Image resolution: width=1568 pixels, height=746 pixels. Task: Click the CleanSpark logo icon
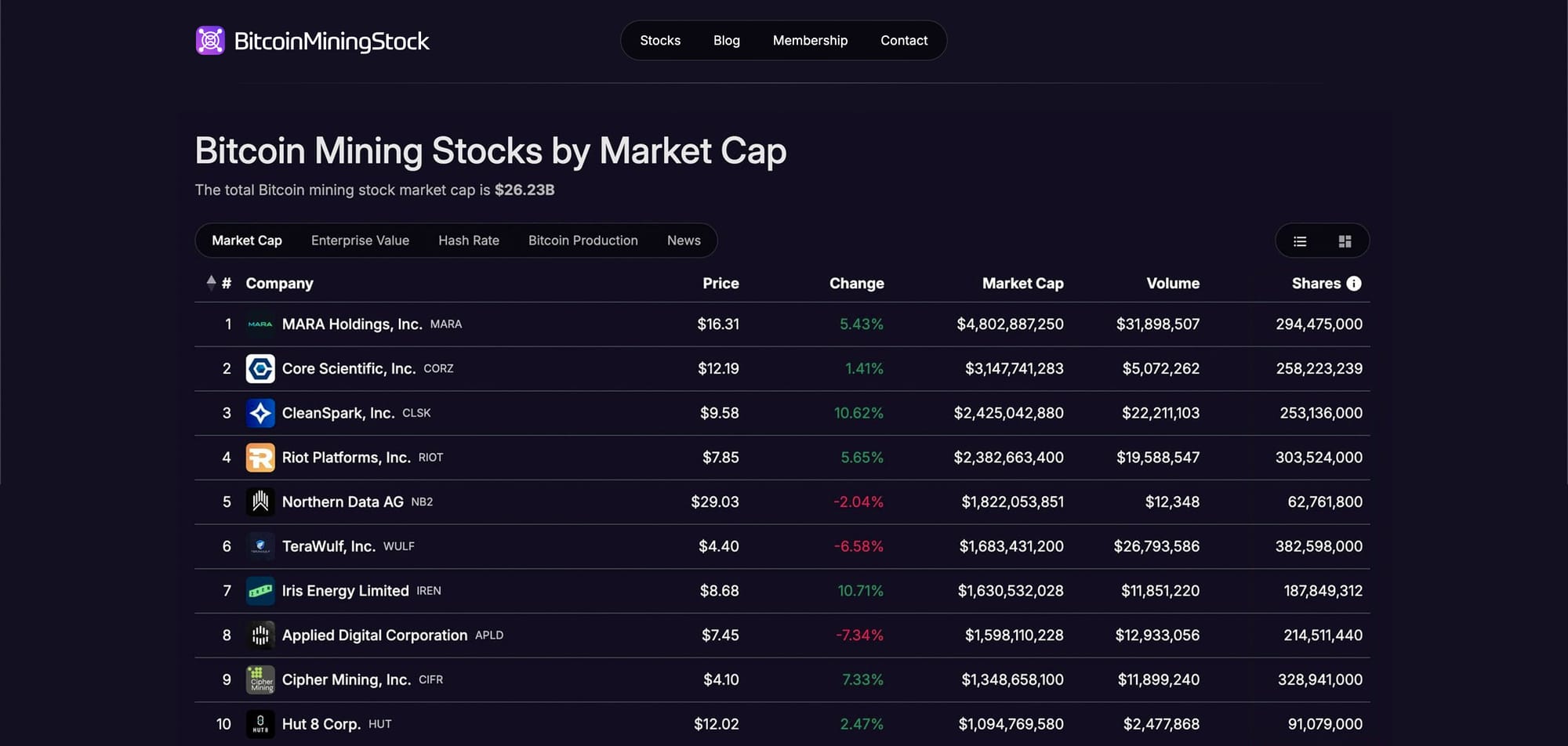260,413
